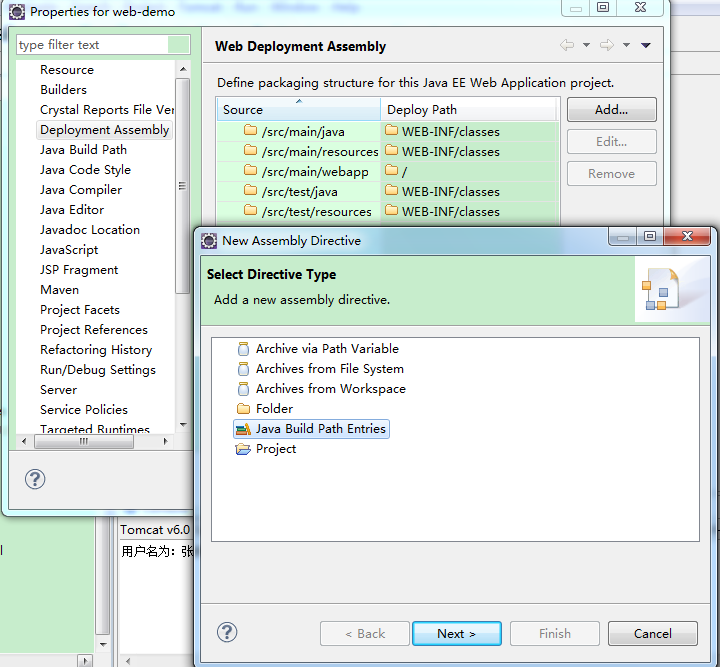
Task: Click the properties tree vertical scrollbar thumb
Action: click(x=183, y=186)
